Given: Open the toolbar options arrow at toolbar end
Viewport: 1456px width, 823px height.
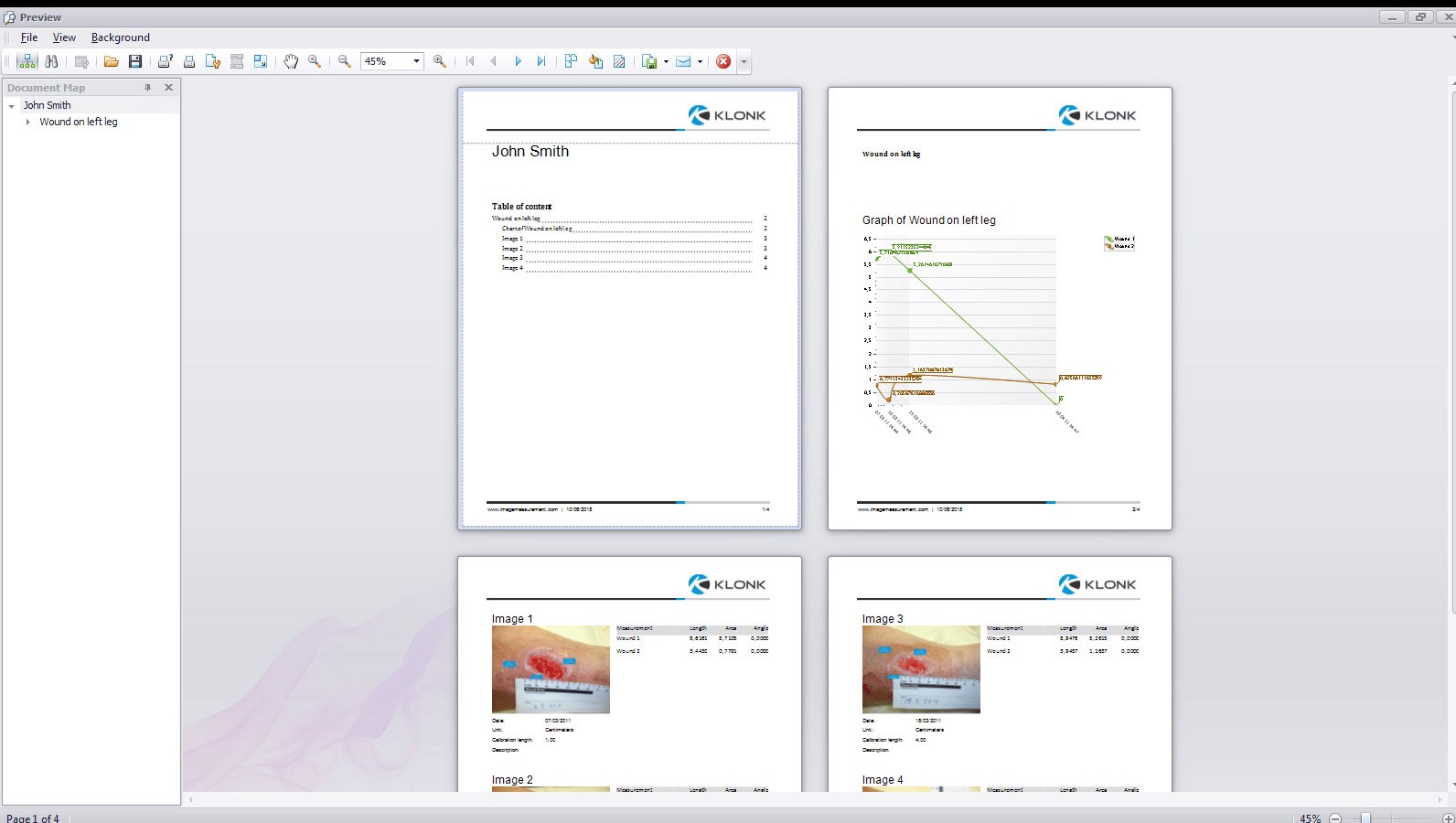Looking at the screenshot, I should pos(744,62).
